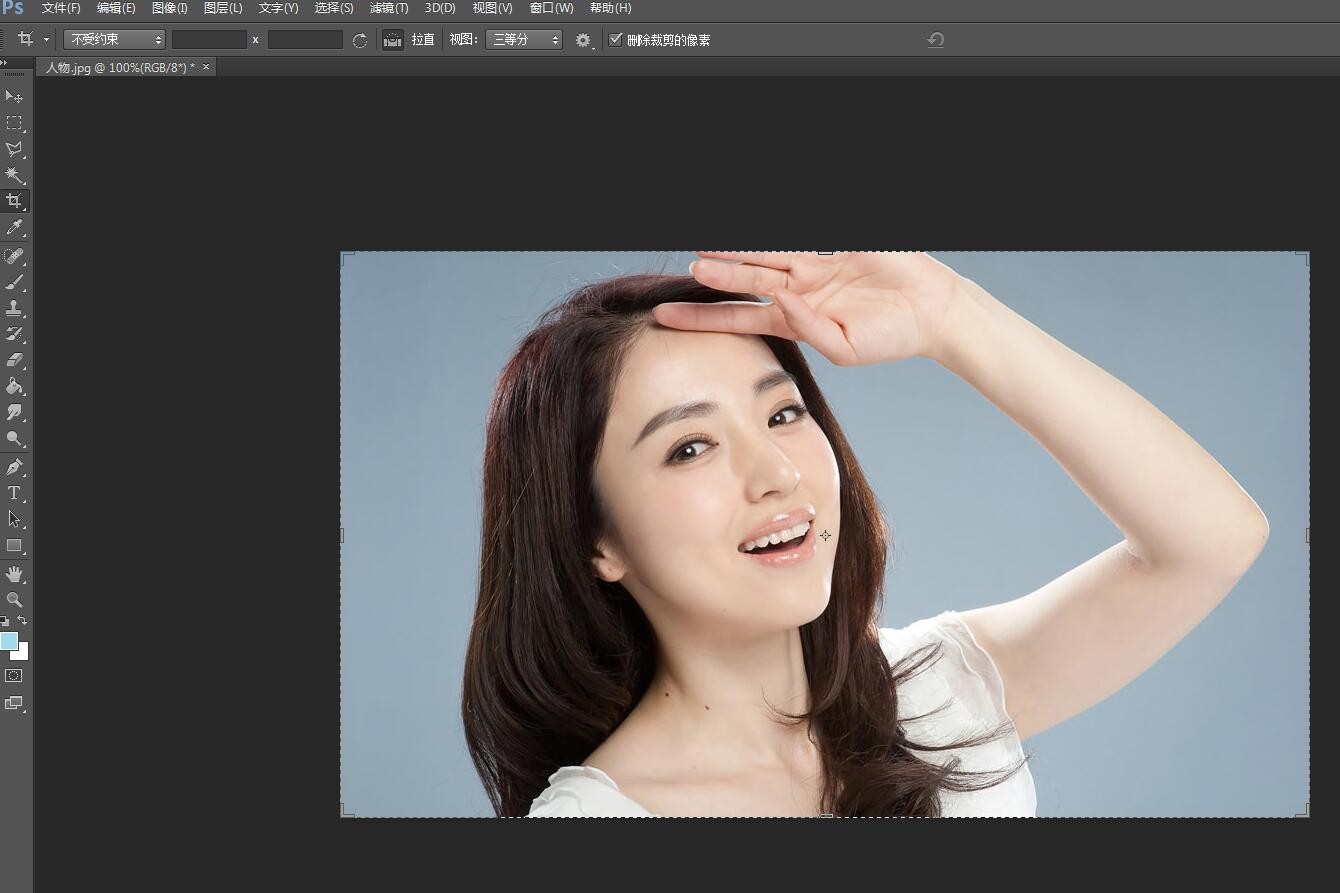The height and width of the screenshot is (893, 1340).
Task: Close the 人物.jpg document tab
Action: 206,67
